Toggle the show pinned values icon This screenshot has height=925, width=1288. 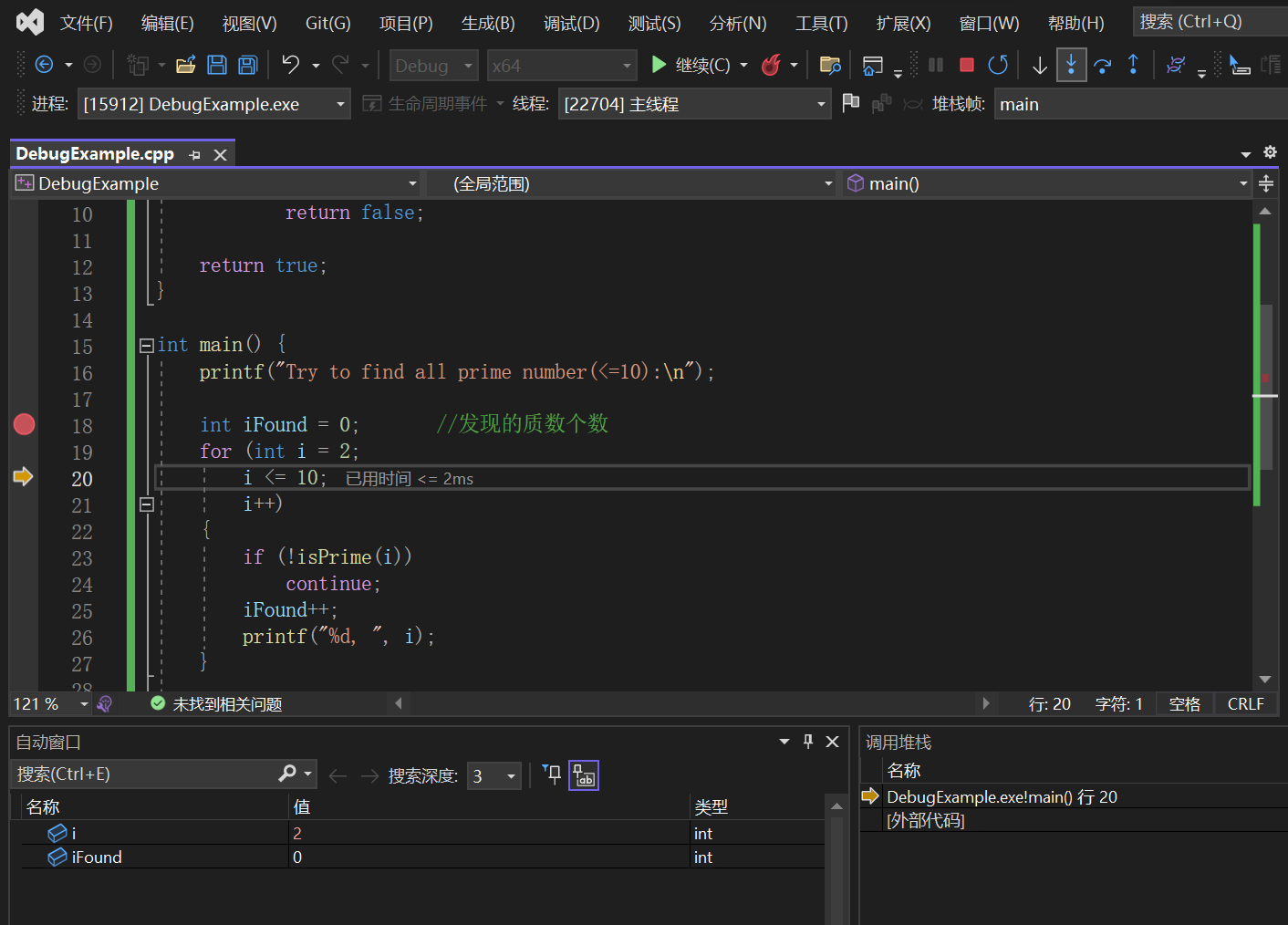(584, 775)
